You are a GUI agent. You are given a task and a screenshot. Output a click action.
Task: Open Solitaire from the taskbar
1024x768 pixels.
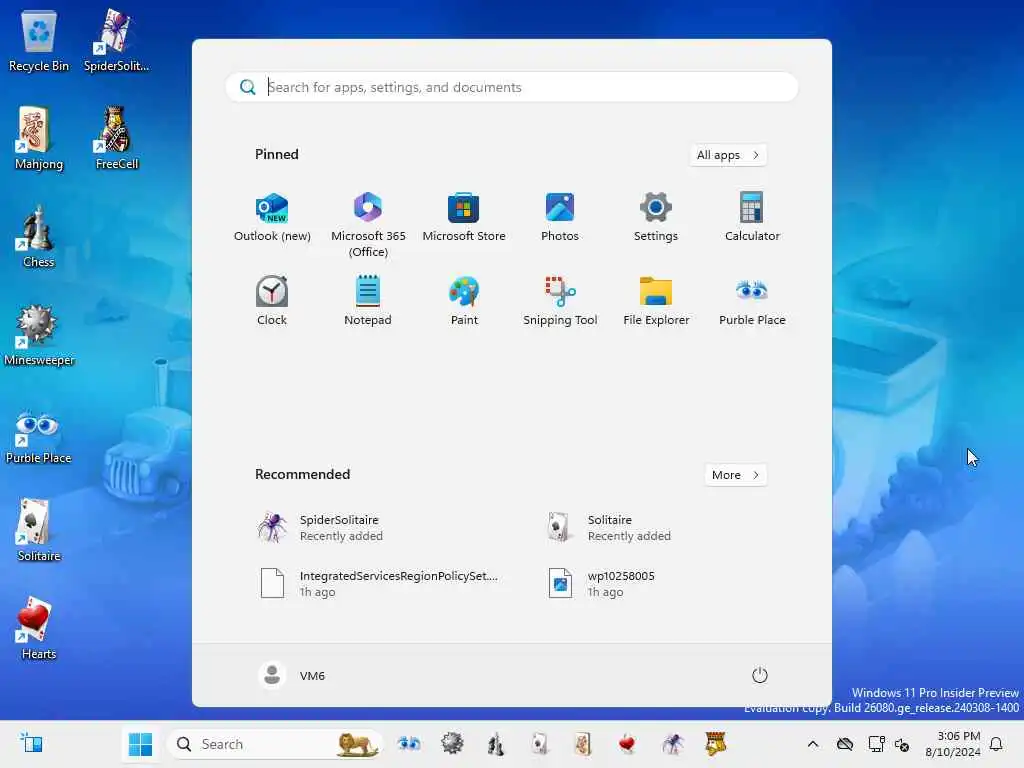pyautogui.click(x=539, y=744)
